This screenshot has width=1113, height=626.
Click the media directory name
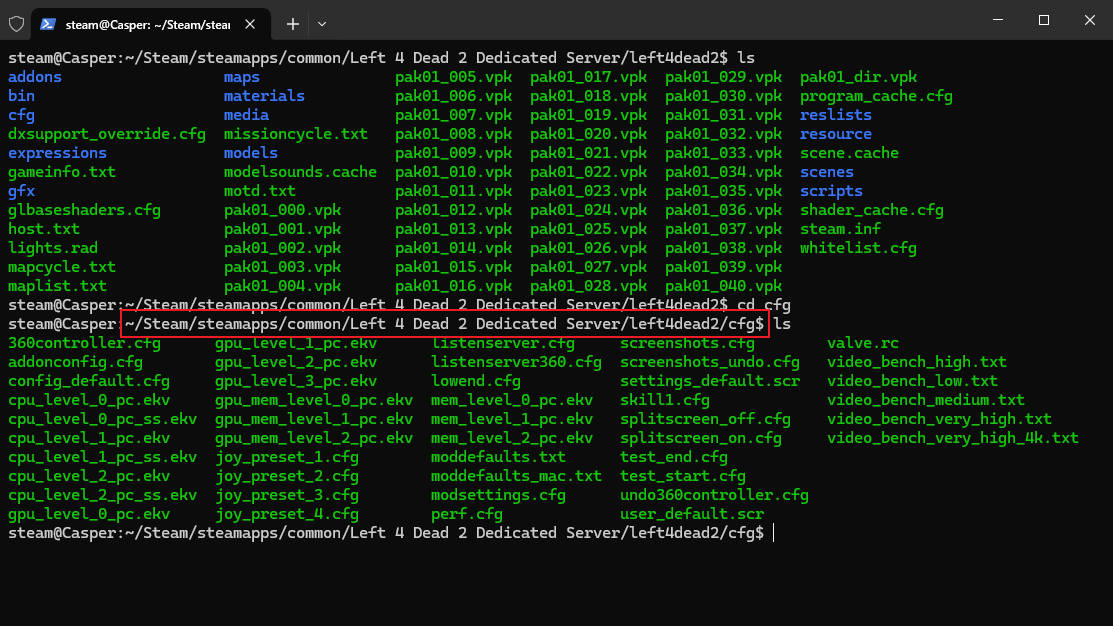point(246,115)
